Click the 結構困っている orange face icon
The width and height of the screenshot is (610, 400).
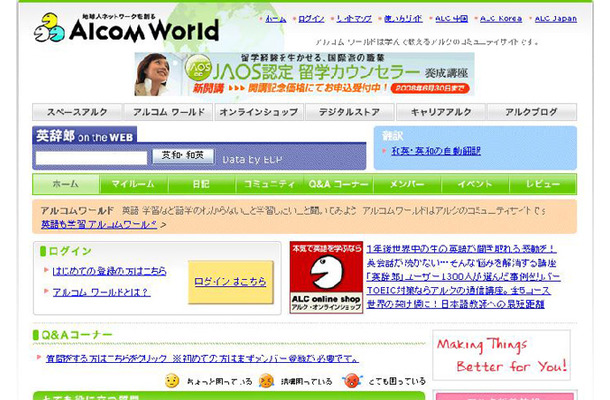[266, 381]
